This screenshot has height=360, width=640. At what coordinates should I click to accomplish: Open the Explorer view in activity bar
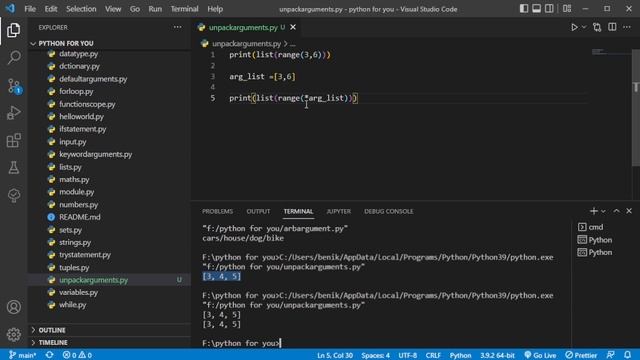(x=13, y=30)
